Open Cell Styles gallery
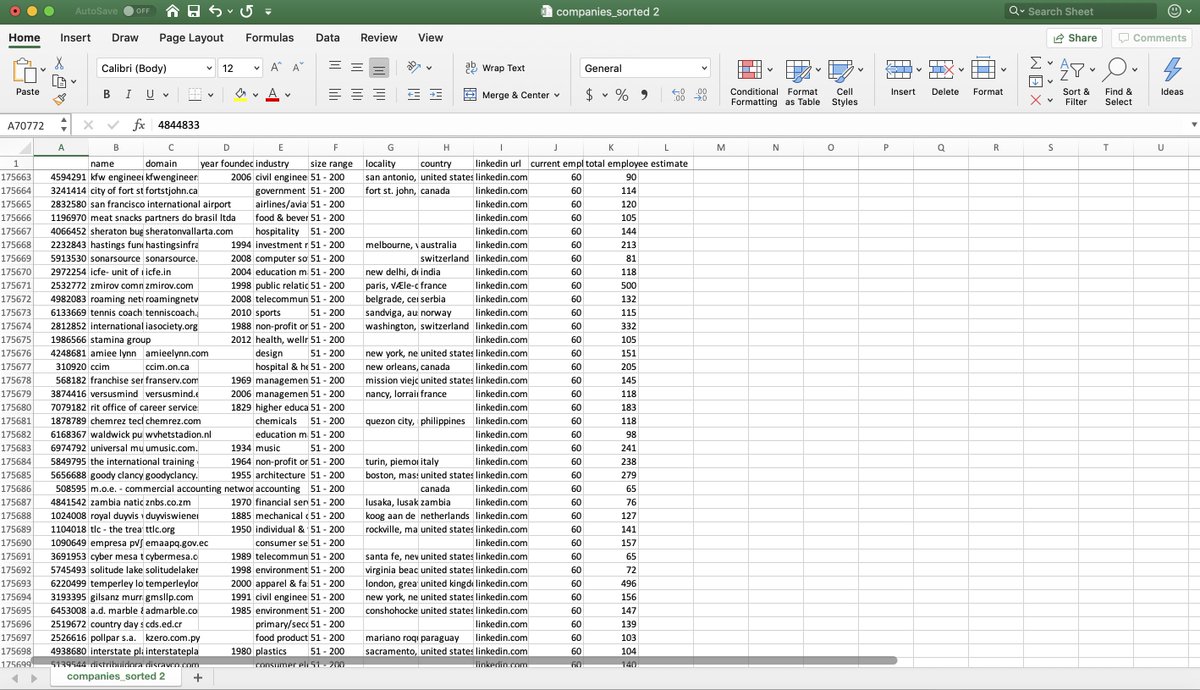Image resolution: width=1200 pixels, height=690 pixels. [x=845, y=81]
